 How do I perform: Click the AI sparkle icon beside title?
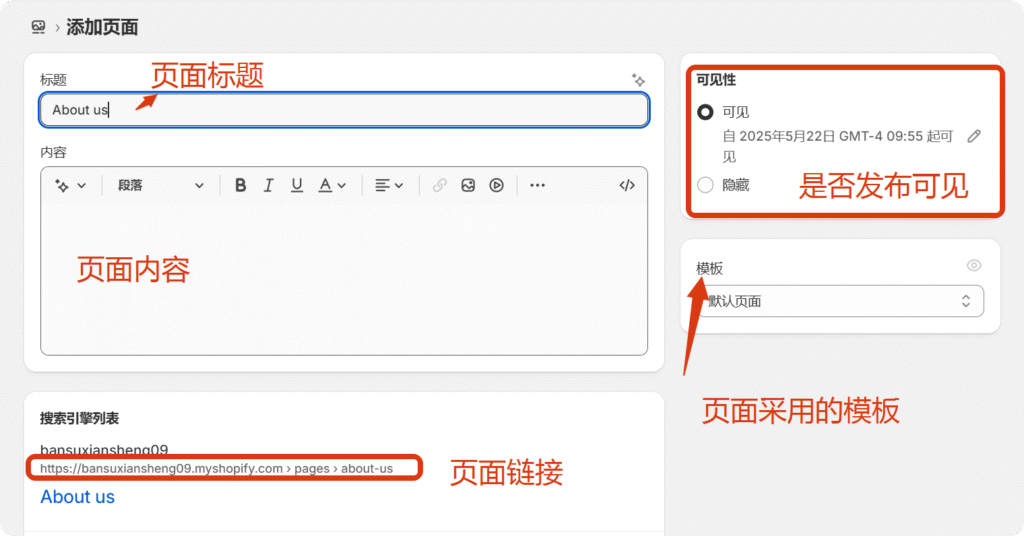point(638,80)
